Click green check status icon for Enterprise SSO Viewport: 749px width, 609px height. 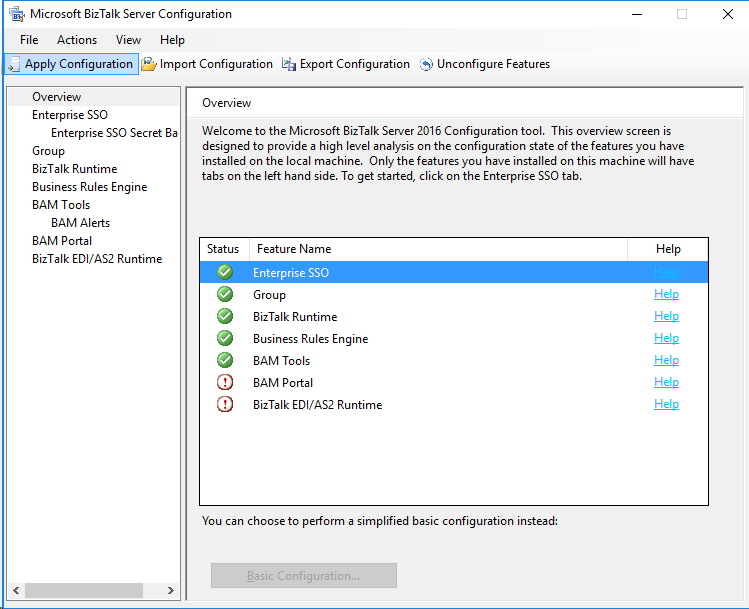point(225,272)
